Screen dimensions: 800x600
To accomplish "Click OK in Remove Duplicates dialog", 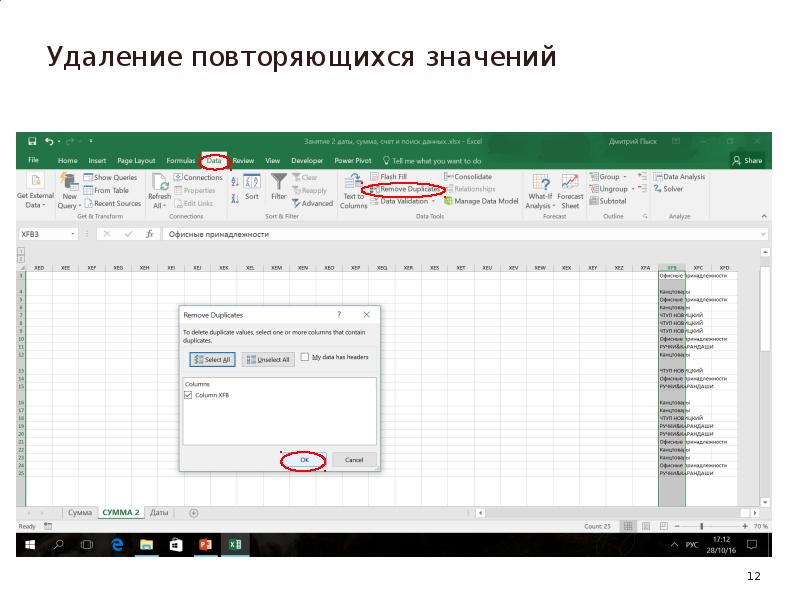I will [304, 460].
